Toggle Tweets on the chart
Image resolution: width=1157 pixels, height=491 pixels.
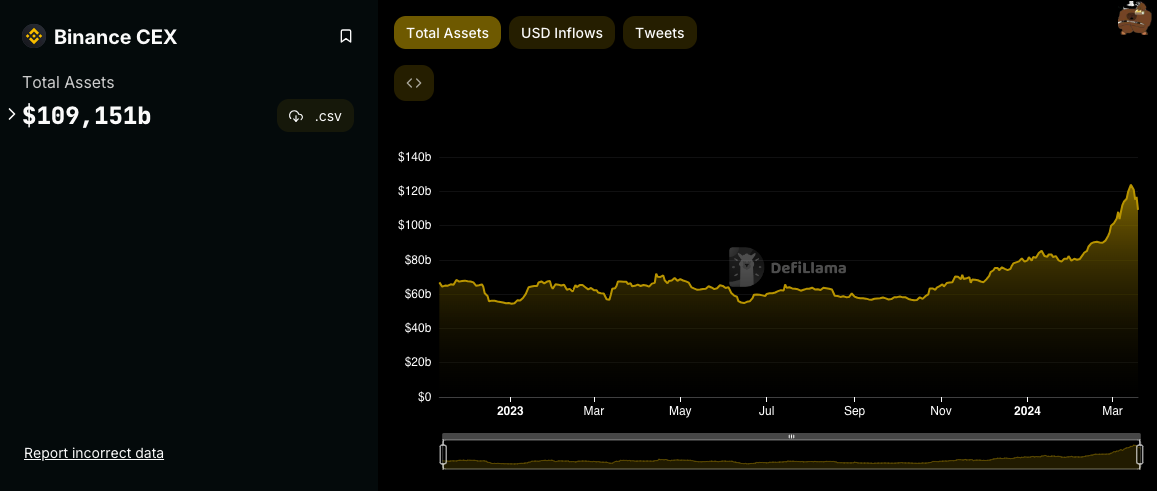(x=659, y=33)
